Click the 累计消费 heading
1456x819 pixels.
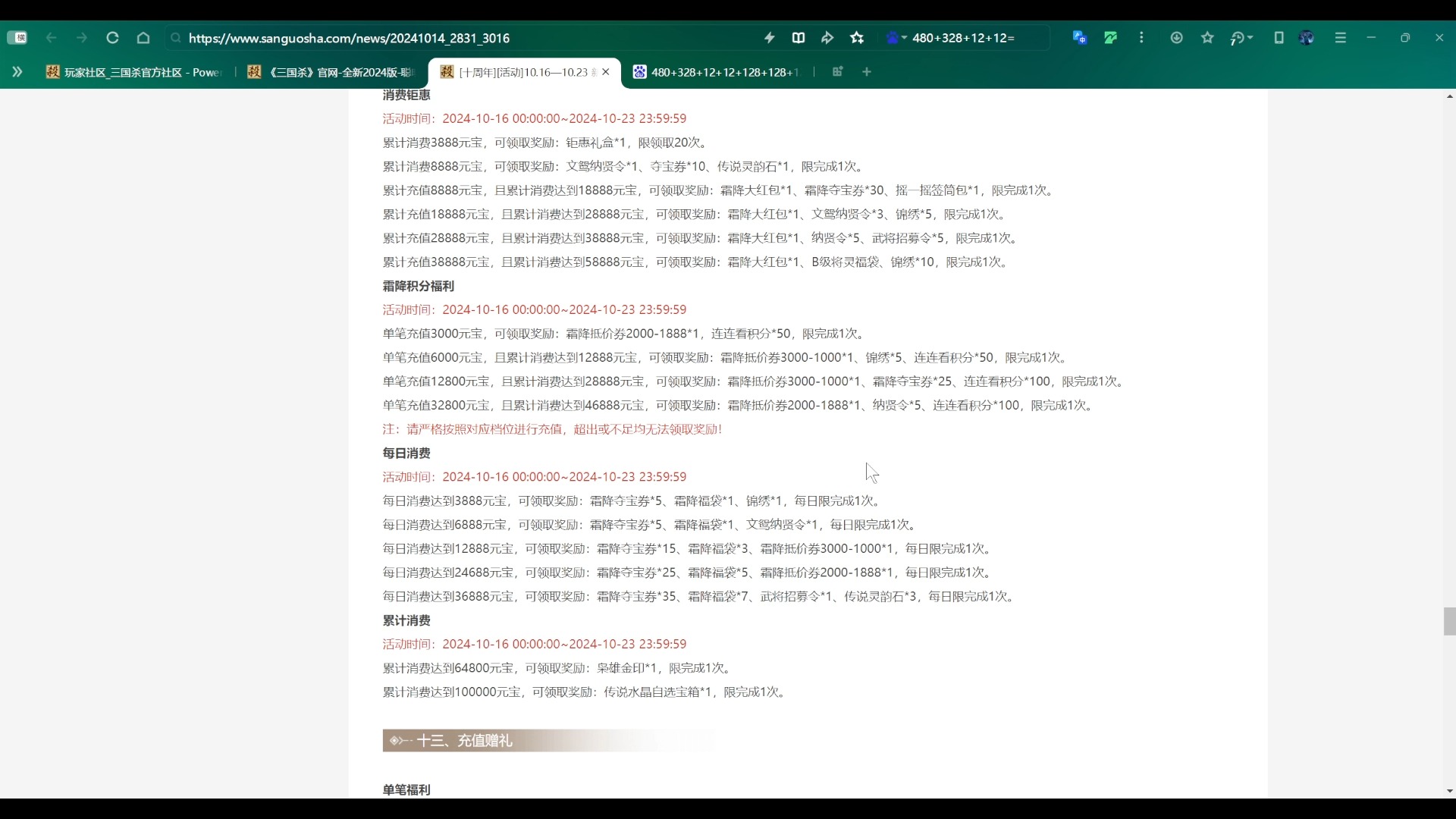tap(406, 620)
